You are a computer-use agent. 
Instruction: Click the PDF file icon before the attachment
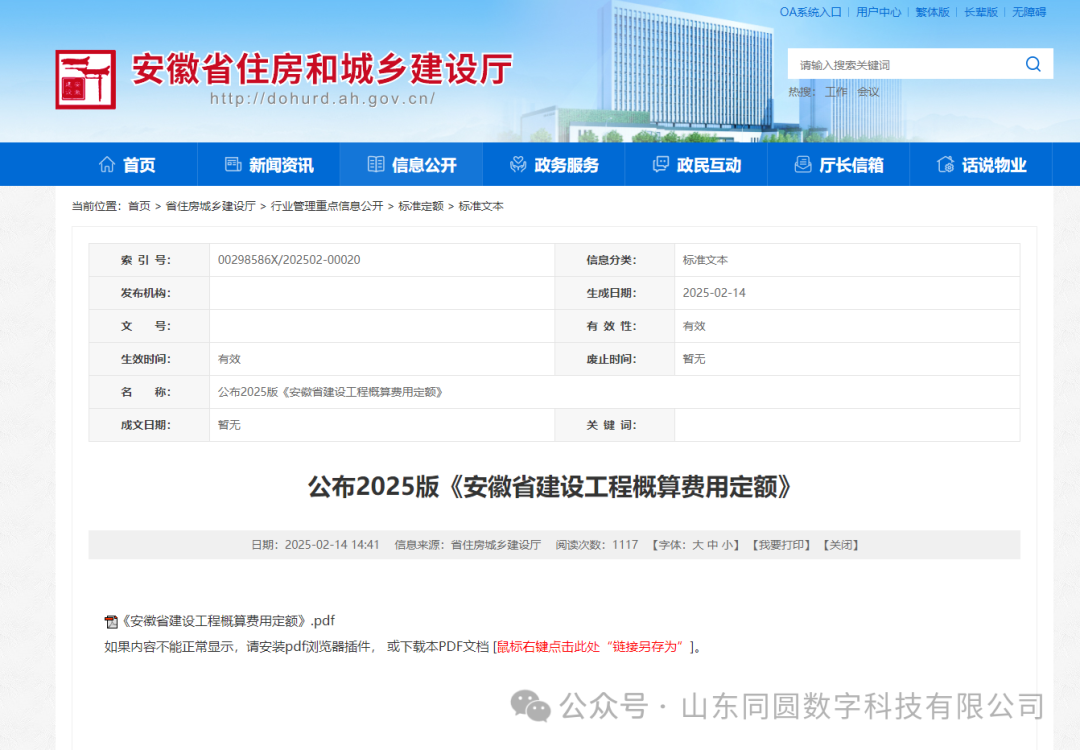tap(111, 621)
